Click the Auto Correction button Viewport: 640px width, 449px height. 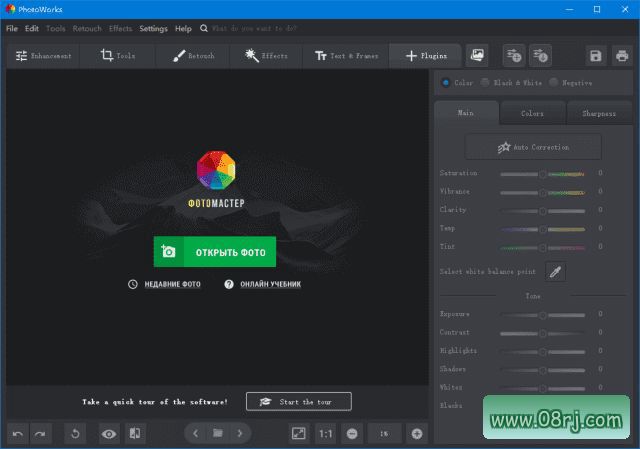pyautogui.click(x=533, y=147)
